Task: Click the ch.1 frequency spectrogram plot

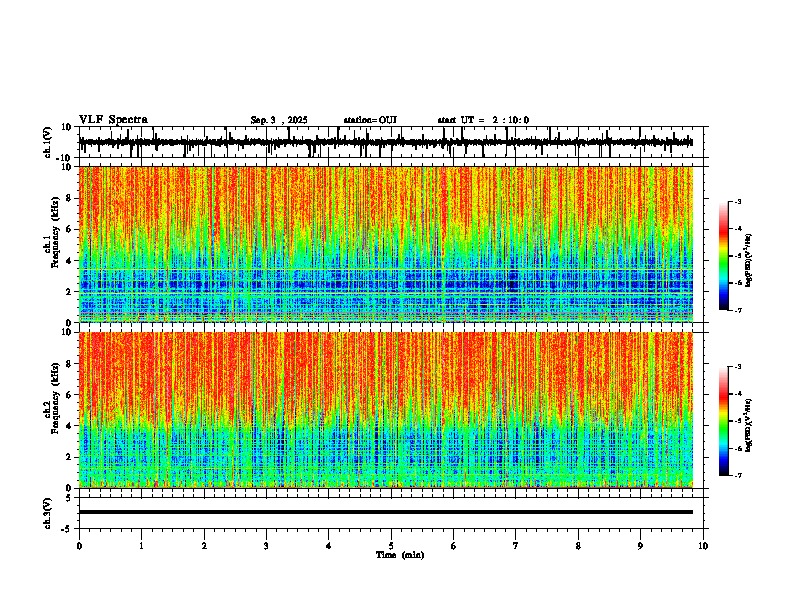Action: [x=386, y=244]
